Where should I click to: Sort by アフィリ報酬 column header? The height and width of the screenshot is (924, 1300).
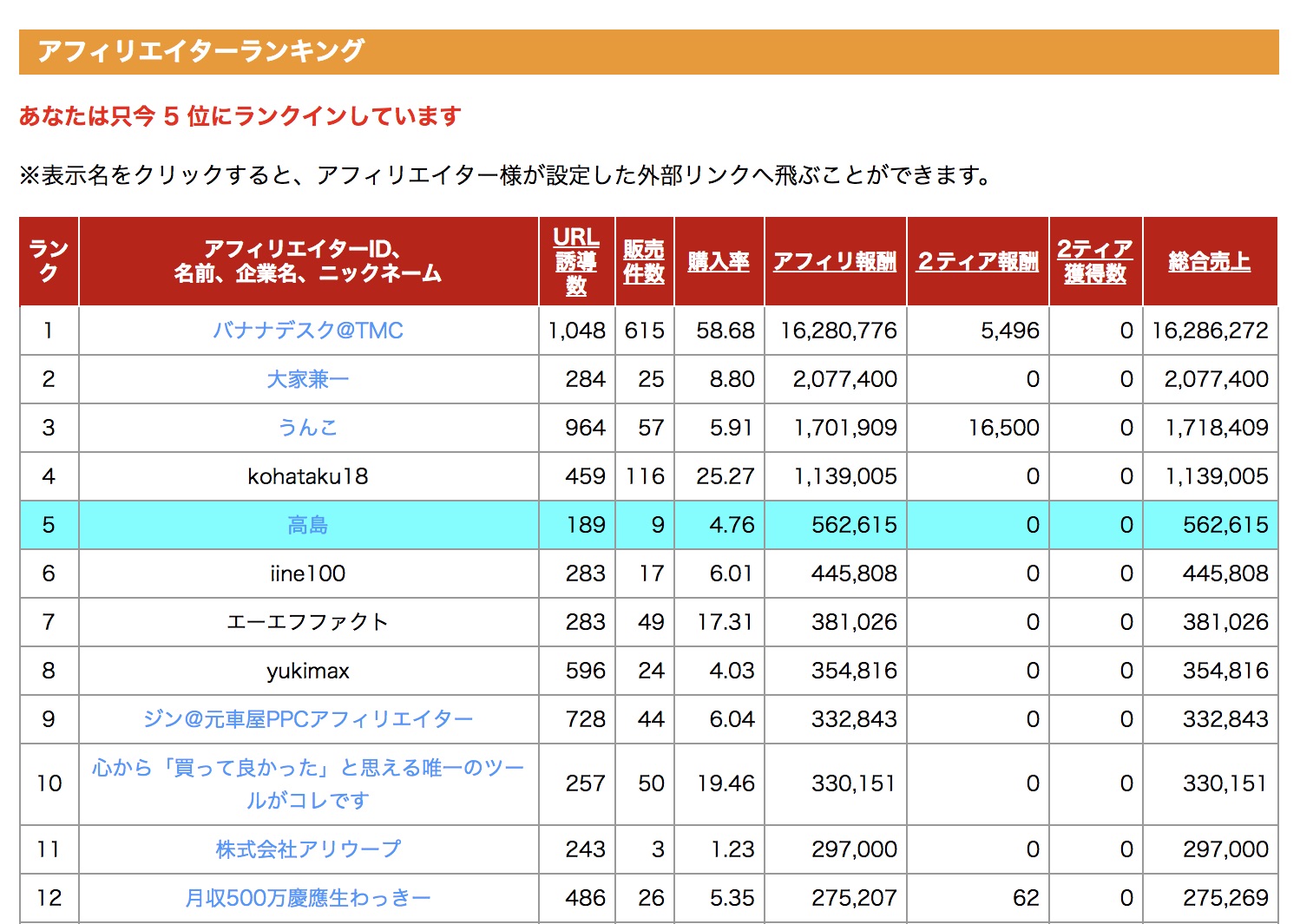coord(835,261)
